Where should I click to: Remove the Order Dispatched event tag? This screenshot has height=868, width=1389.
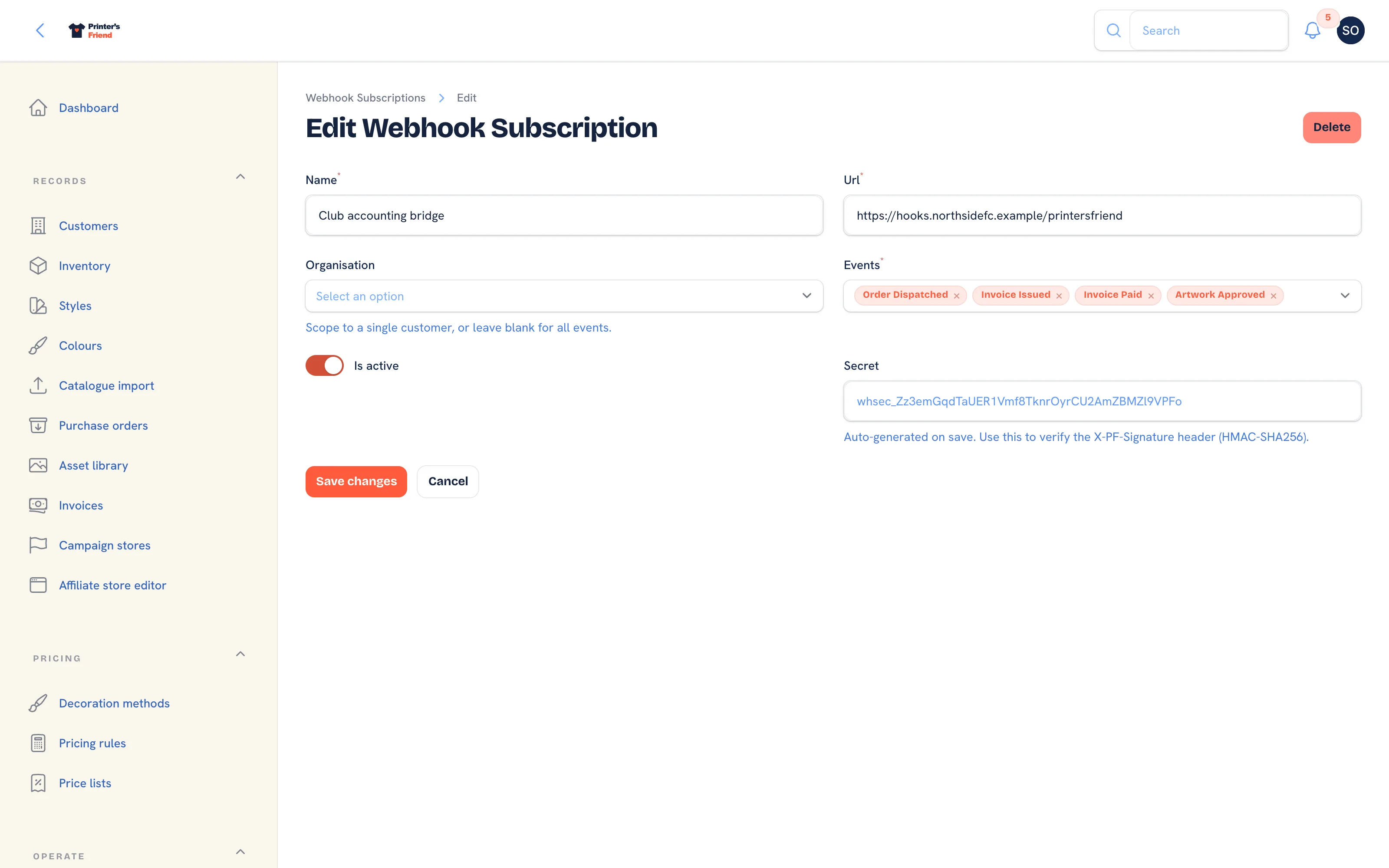(x=957, y=296)
